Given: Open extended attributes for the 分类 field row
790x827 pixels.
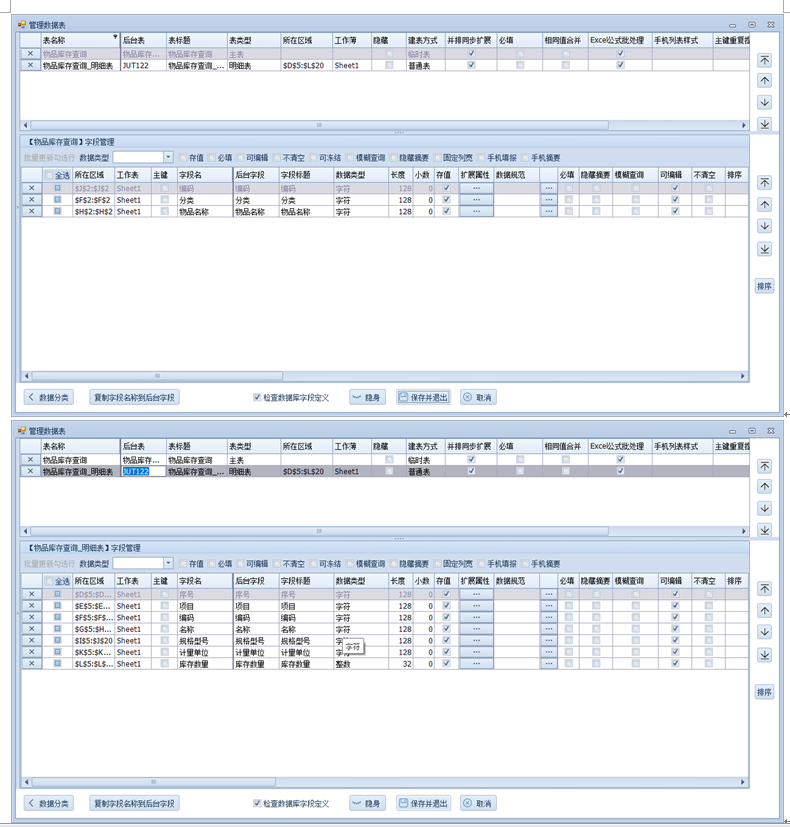Looking at the screenshot, I should pyautogui.click(x=476, y=200).
